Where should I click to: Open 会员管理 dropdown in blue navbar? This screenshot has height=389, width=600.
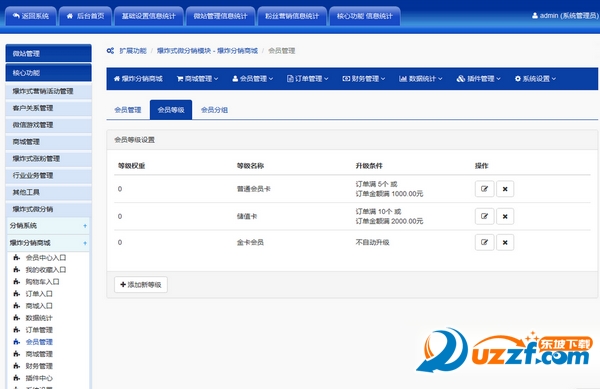[253, 79]
